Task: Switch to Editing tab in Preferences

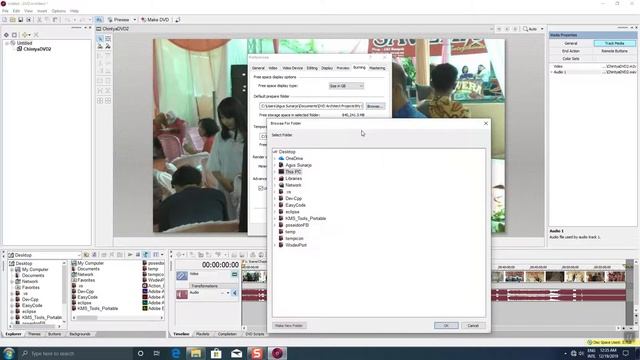Action: pyautogui.click(x=312, y=68)
